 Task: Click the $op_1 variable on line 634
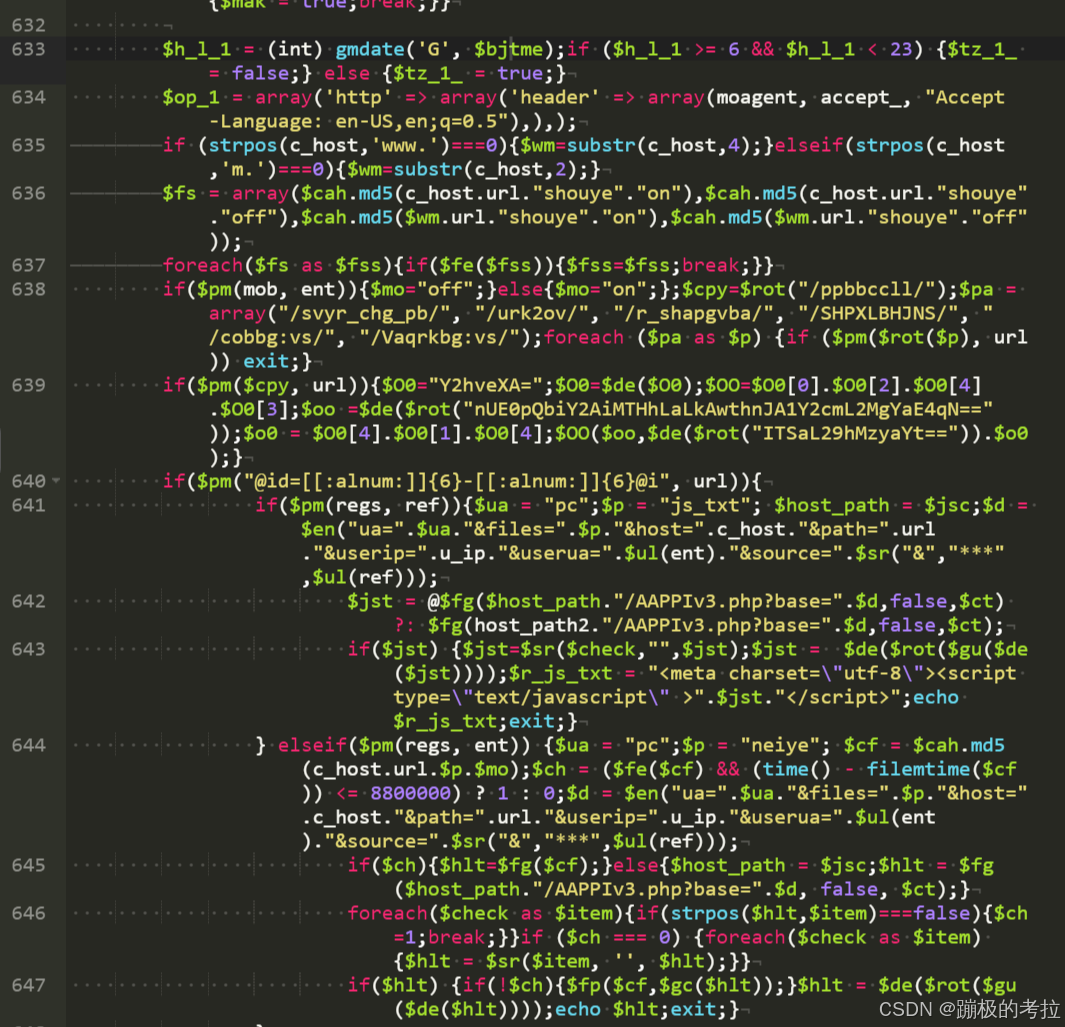pyautogui.click(x=191, y=98)
